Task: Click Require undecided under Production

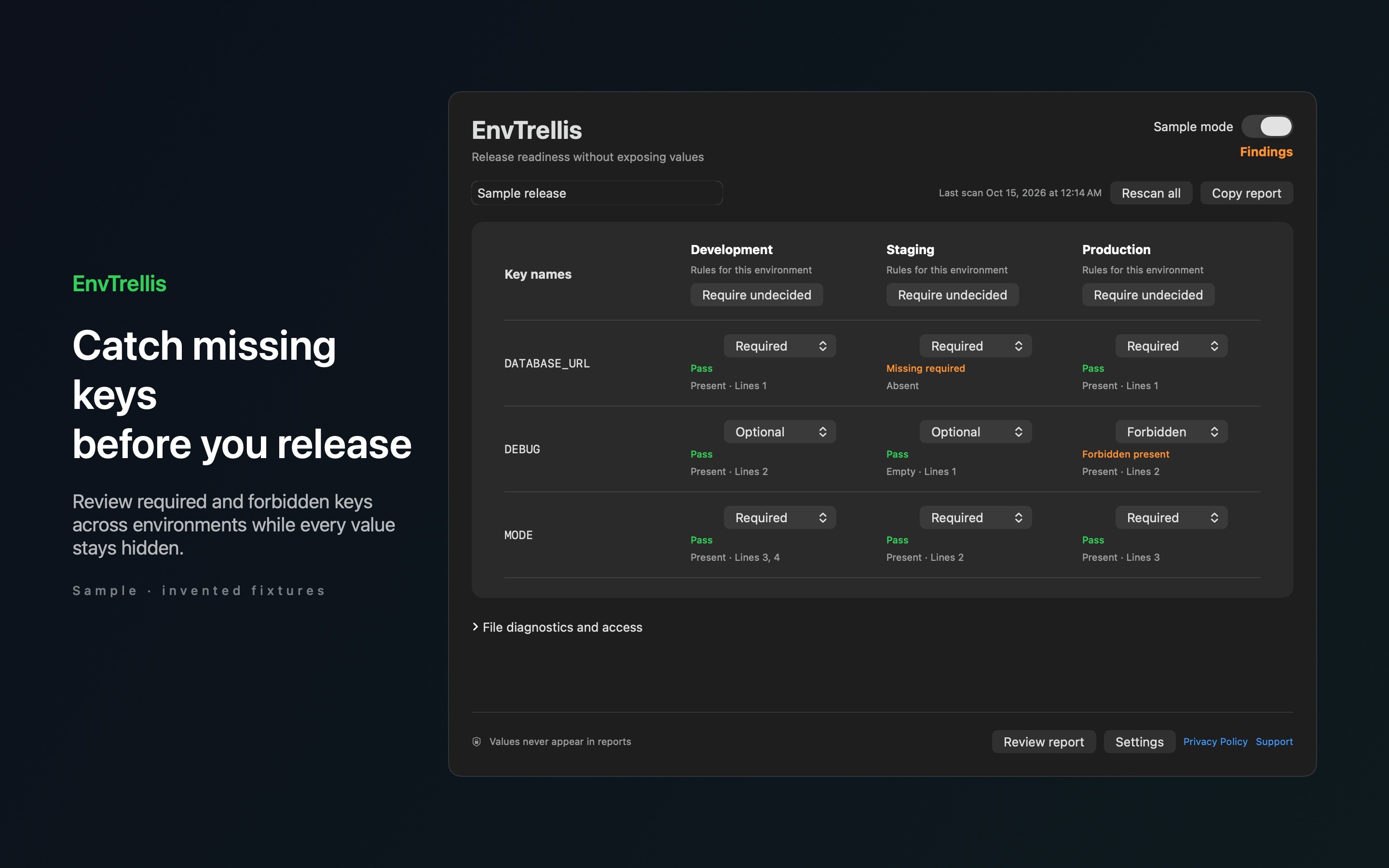Action: 1148,295
